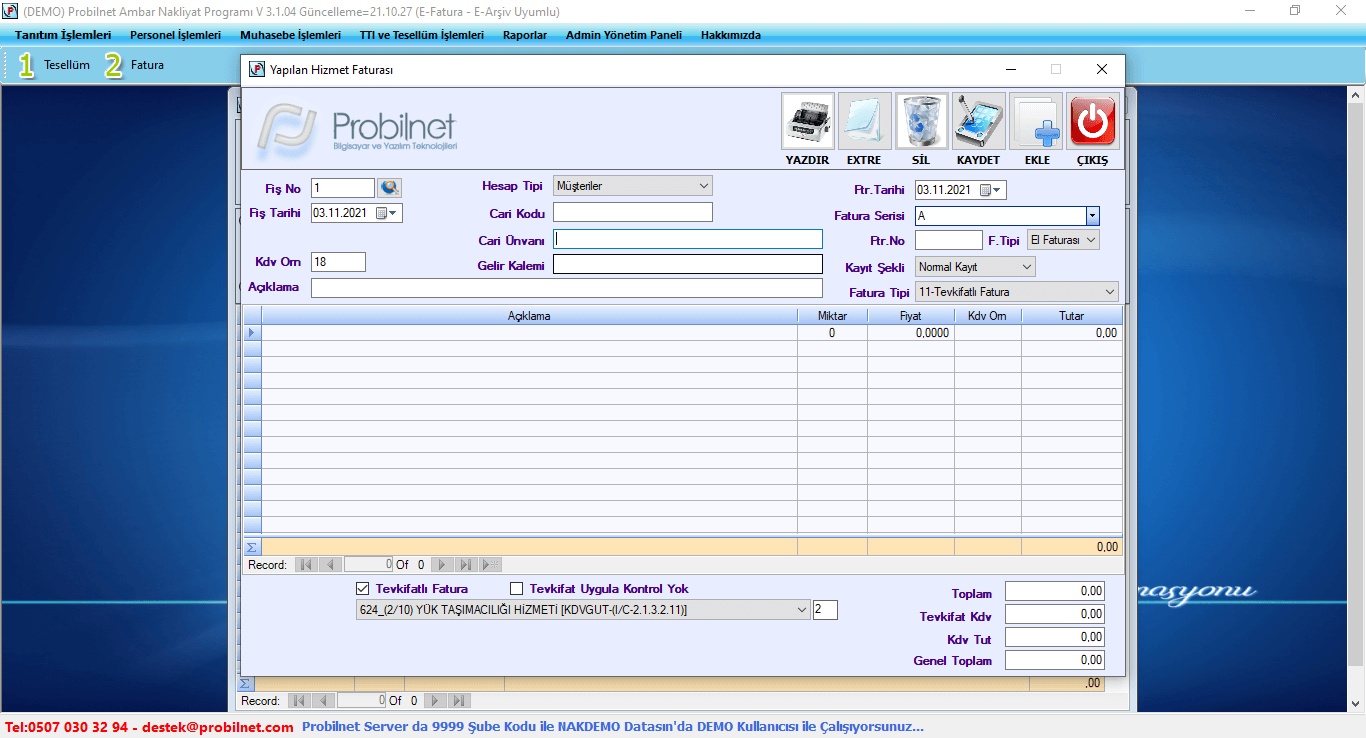Click the search icon beside Fiş No
Screen dimensions: 1366x738
point(389,188)
